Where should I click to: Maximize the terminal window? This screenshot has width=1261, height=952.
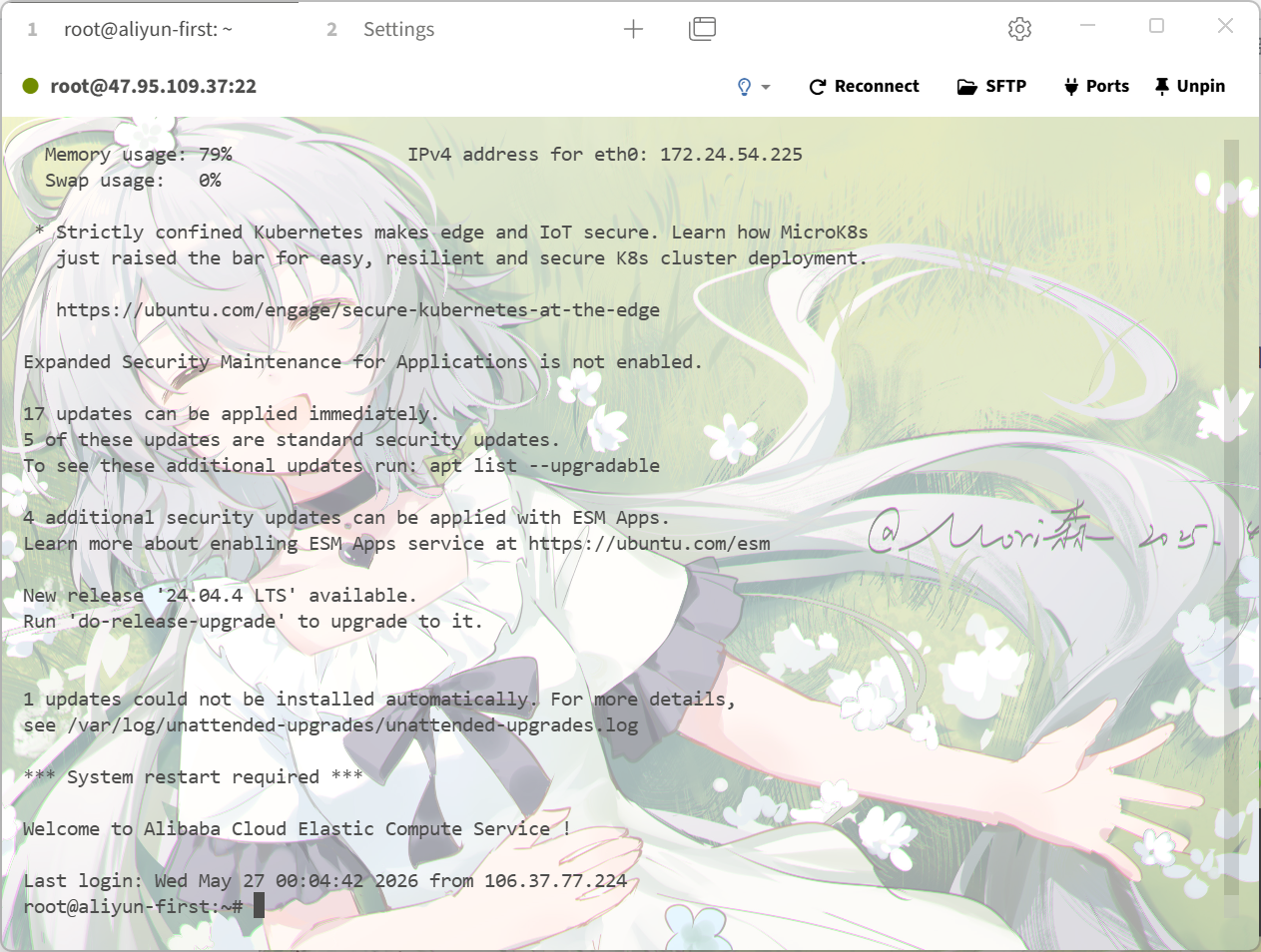pos(1156,26)
